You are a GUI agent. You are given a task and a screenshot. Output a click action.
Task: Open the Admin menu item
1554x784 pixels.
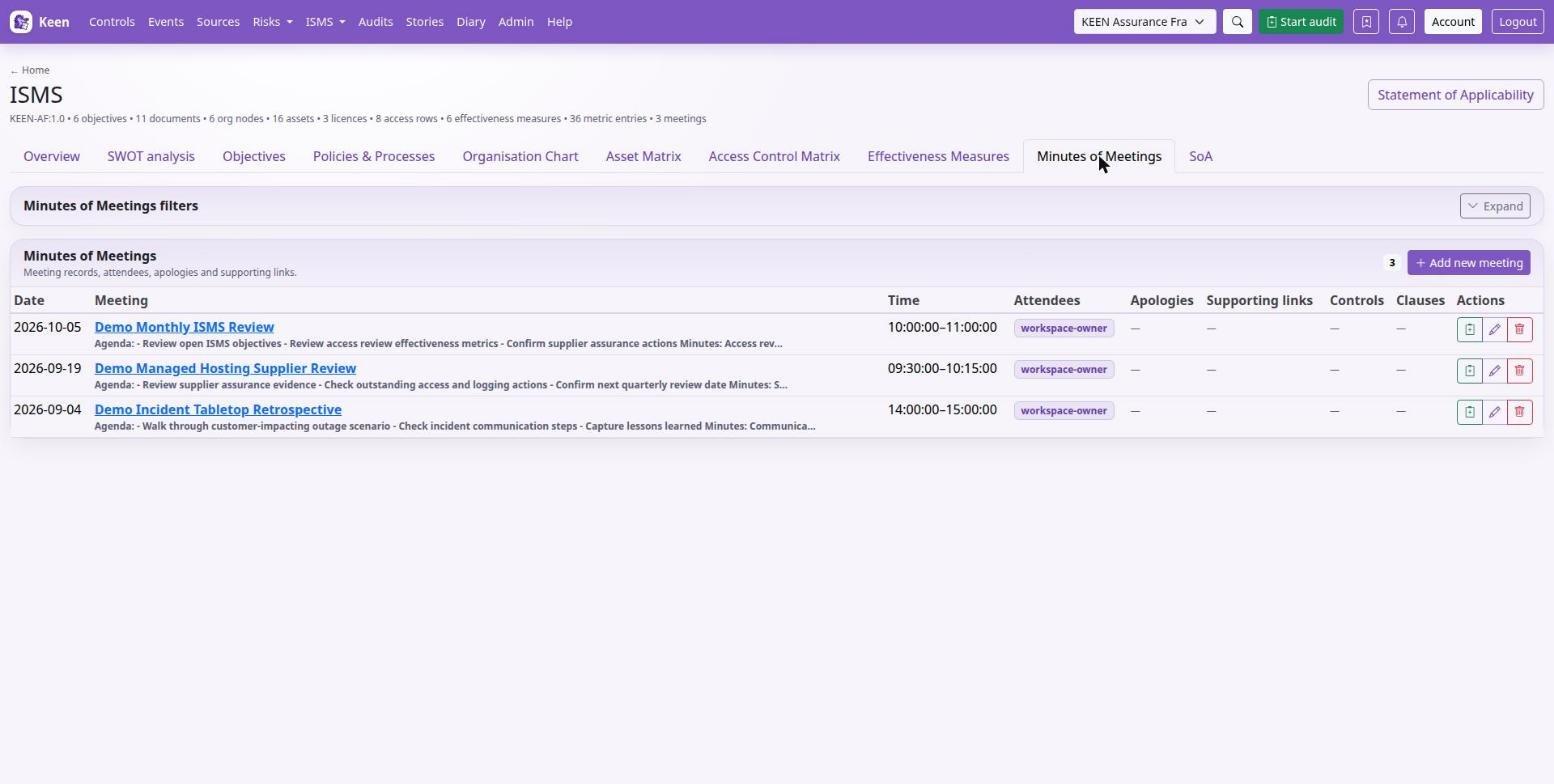click(x=516, y=22)
